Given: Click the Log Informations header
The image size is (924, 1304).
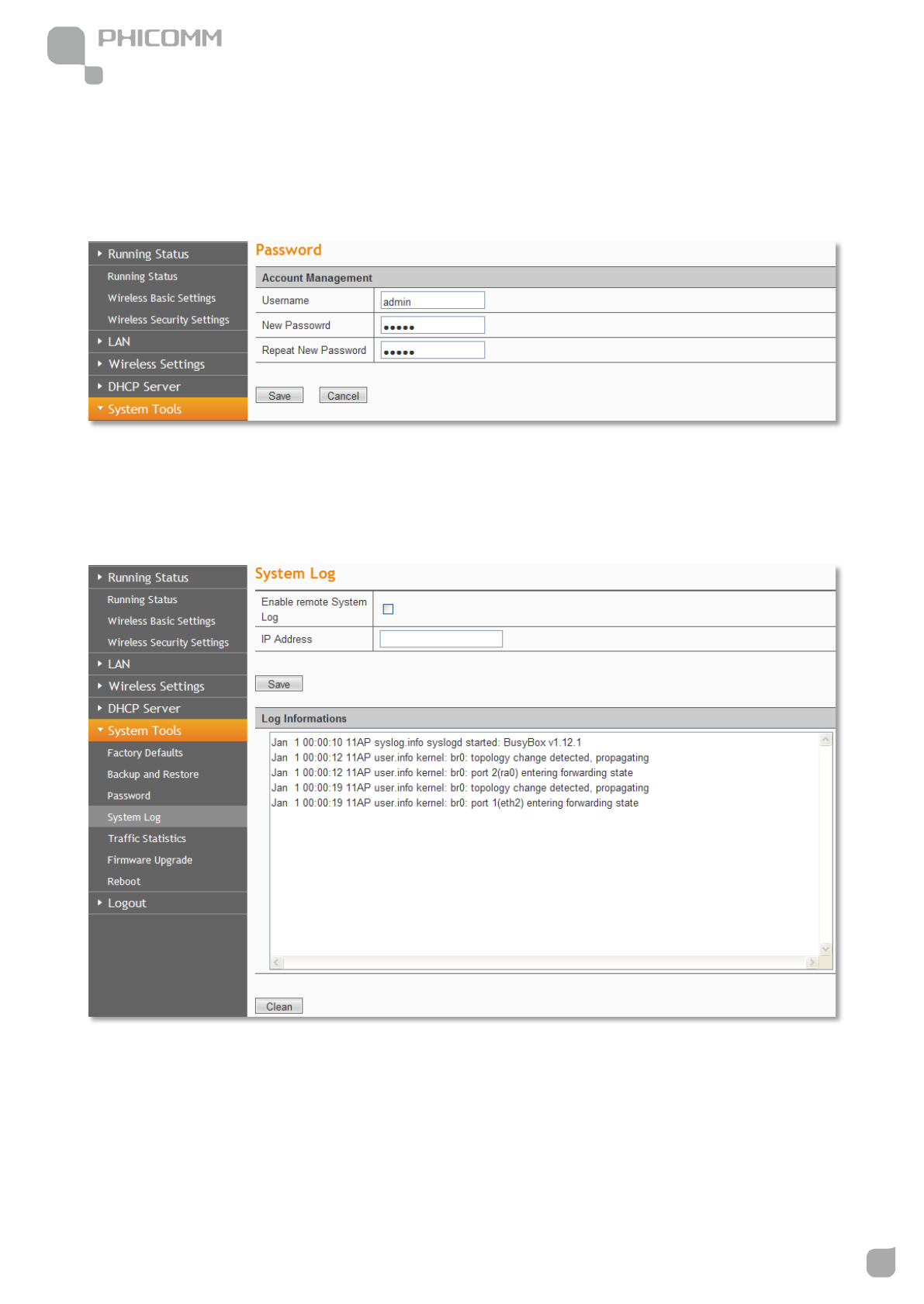Looking at the screenshot, I should [x=545, y=719].
